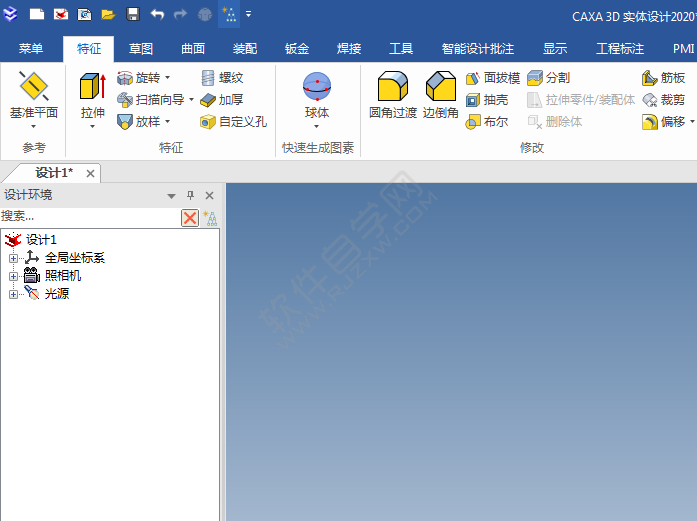Open the 偏移 dropdown arrow
Viewport: 697px width, 521px height.
tap(692, 121)
